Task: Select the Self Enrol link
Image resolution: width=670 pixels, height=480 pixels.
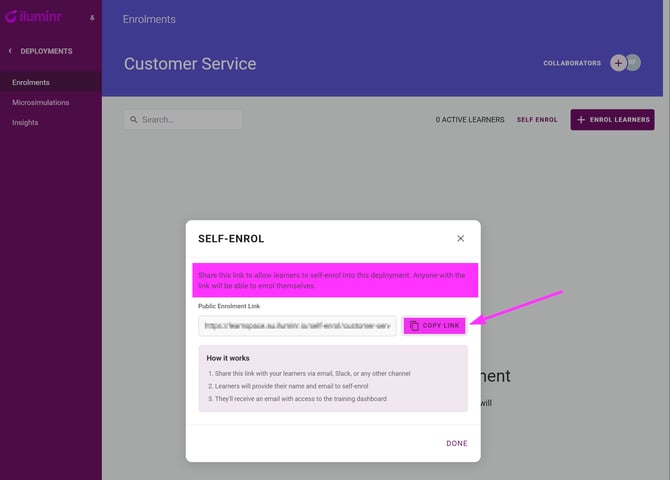Action: (537, 120)
